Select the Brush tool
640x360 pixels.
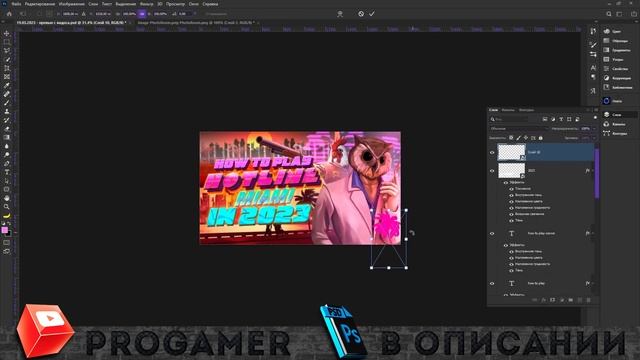click(x=7, y=103)
